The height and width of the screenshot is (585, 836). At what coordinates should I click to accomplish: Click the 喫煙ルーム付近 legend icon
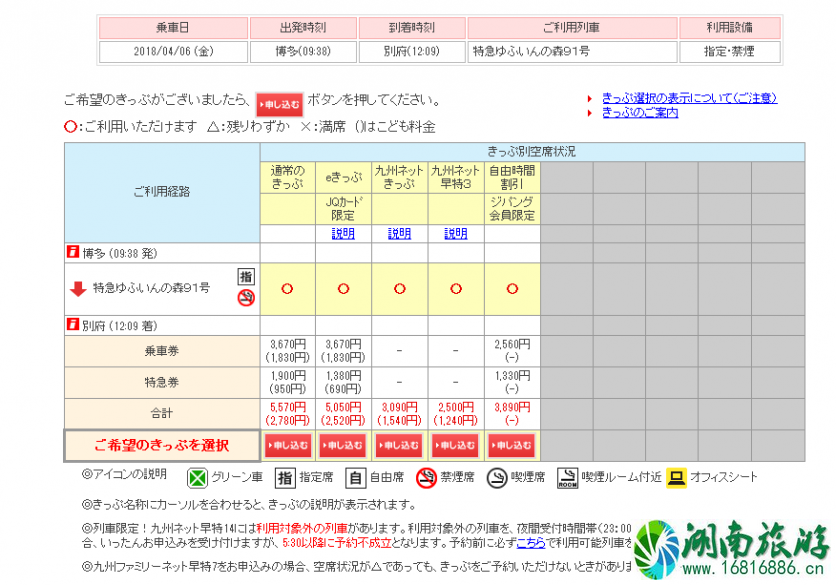tap(567, 478)
